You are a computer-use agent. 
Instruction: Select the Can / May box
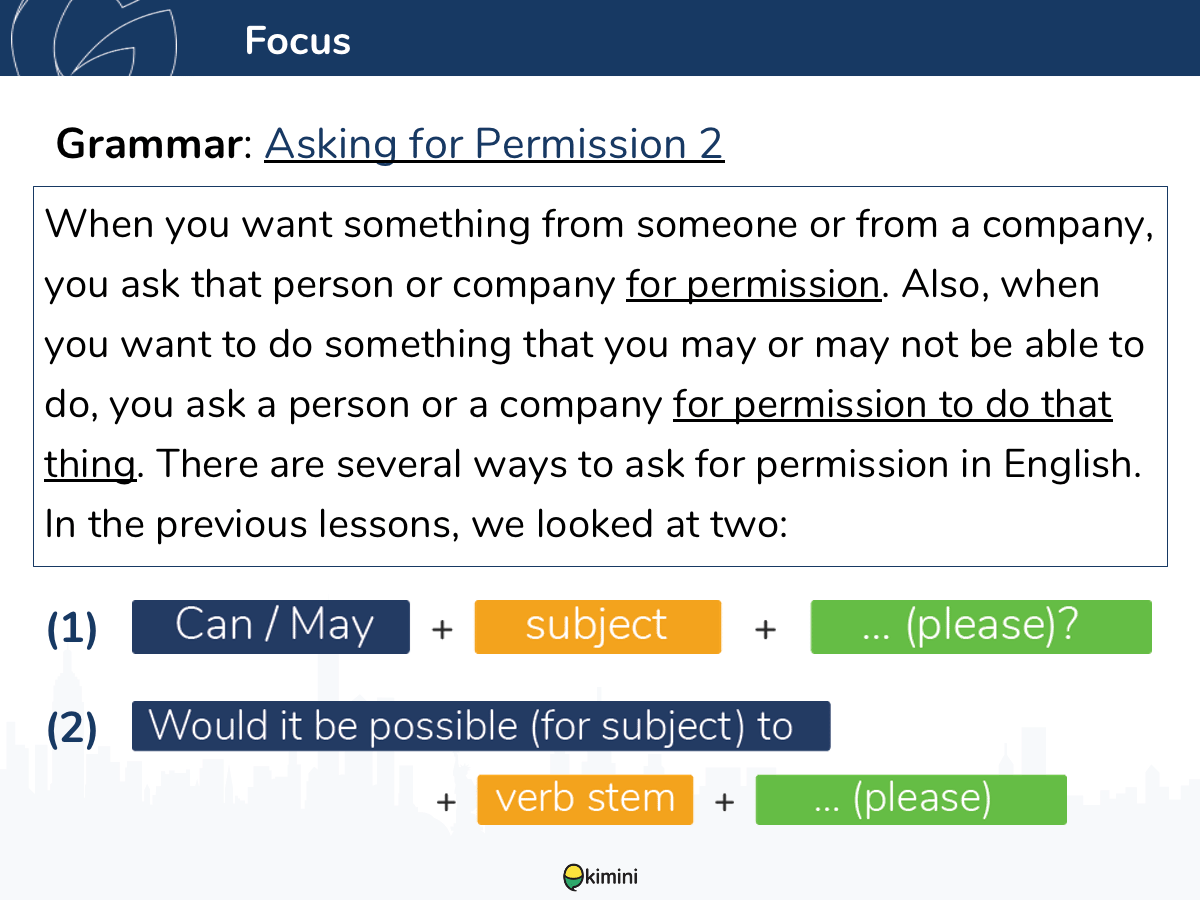click(271, 627)
